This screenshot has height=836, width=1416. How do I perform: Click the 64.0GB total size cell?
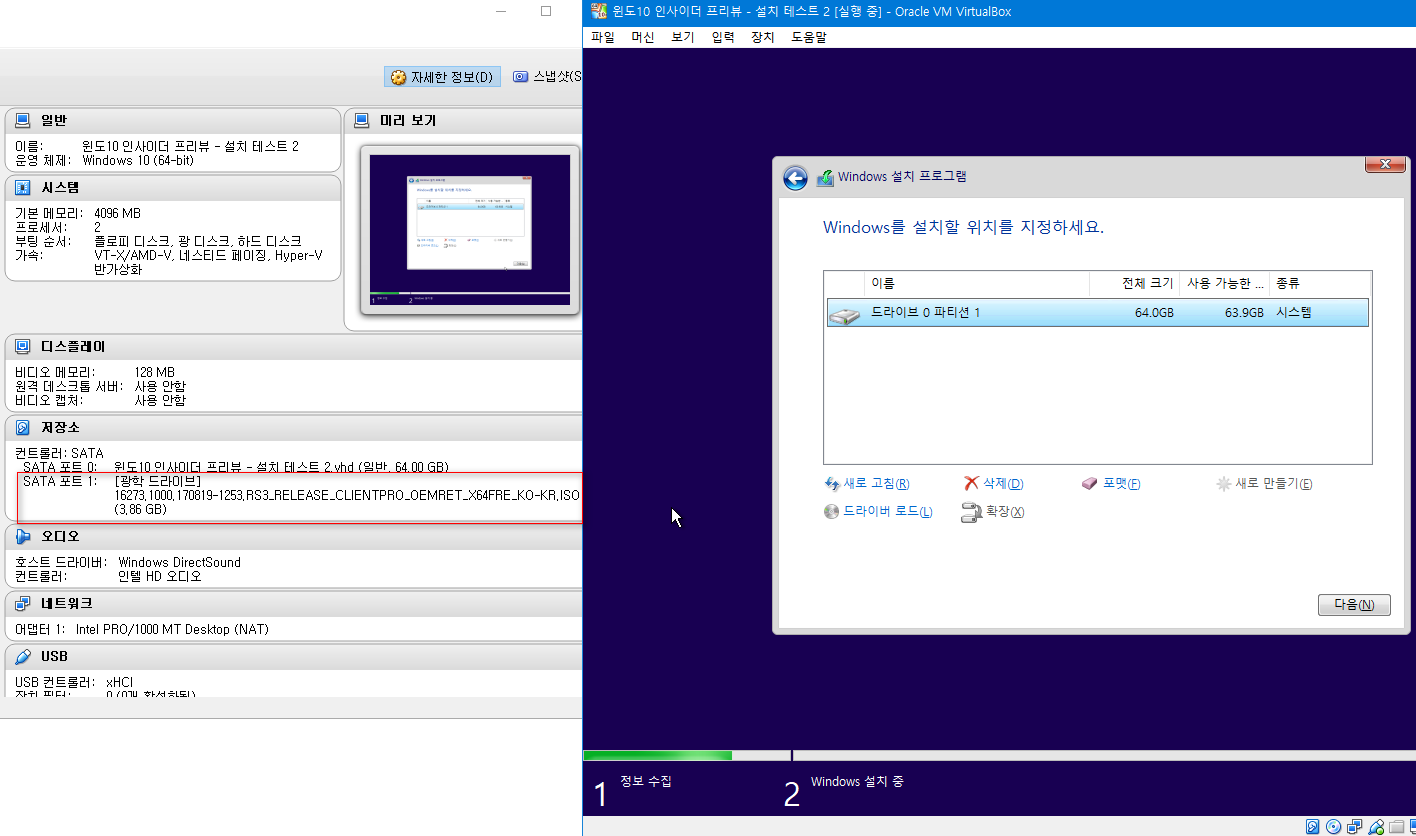[x=1154, y=313]
